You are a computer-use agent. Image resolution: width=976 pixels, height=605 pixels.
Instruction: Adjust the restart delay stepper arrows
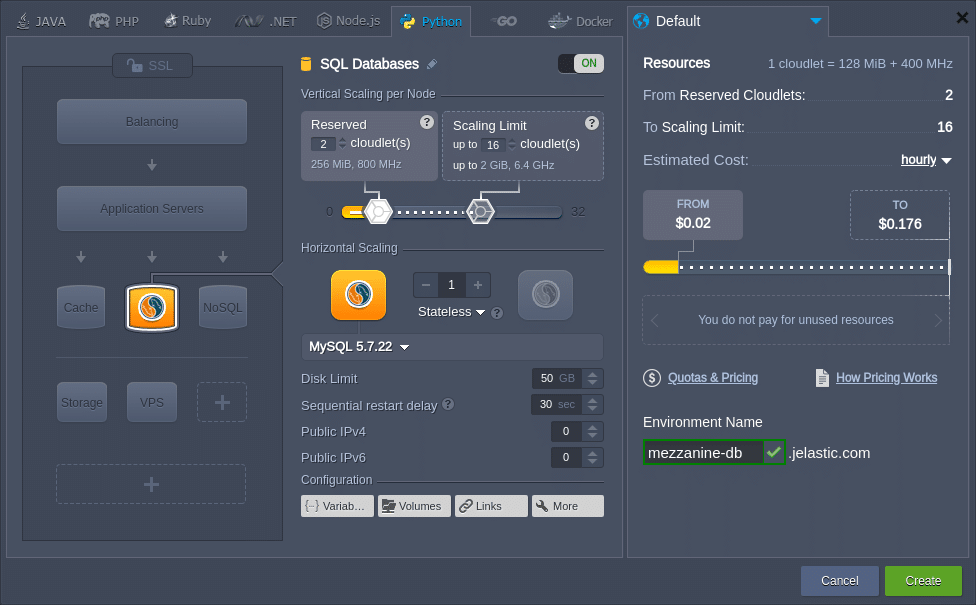593,405
